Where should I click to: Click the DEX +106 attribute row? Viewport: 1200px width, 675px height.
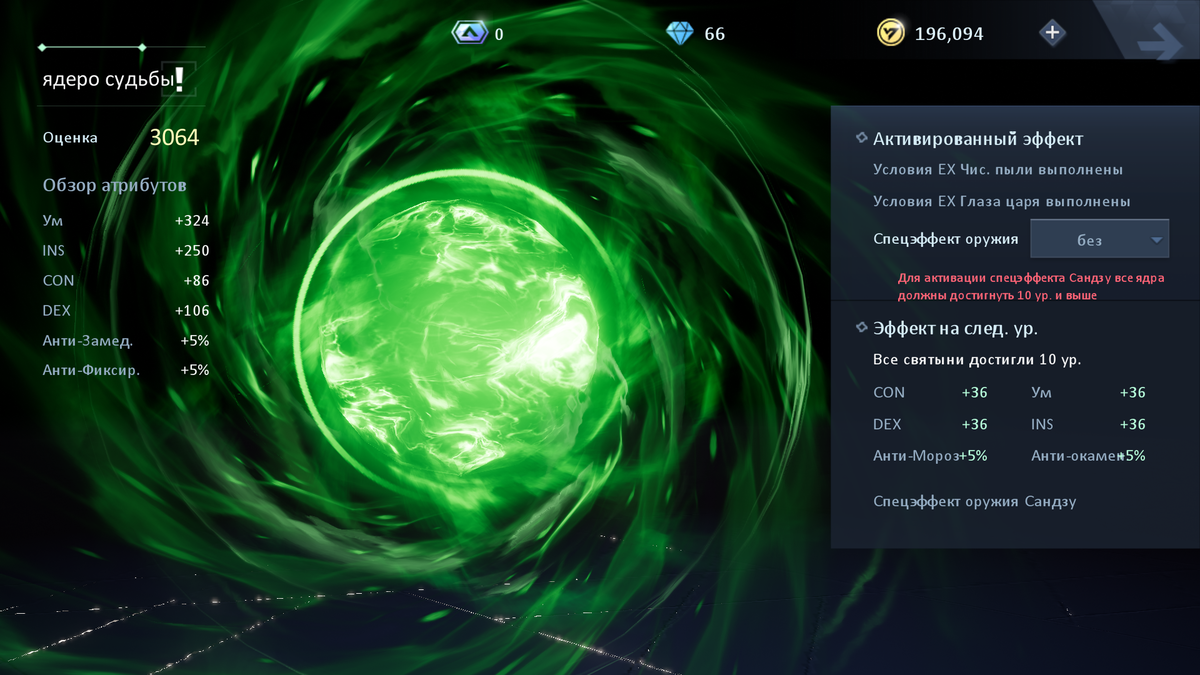tap(126, 311)
